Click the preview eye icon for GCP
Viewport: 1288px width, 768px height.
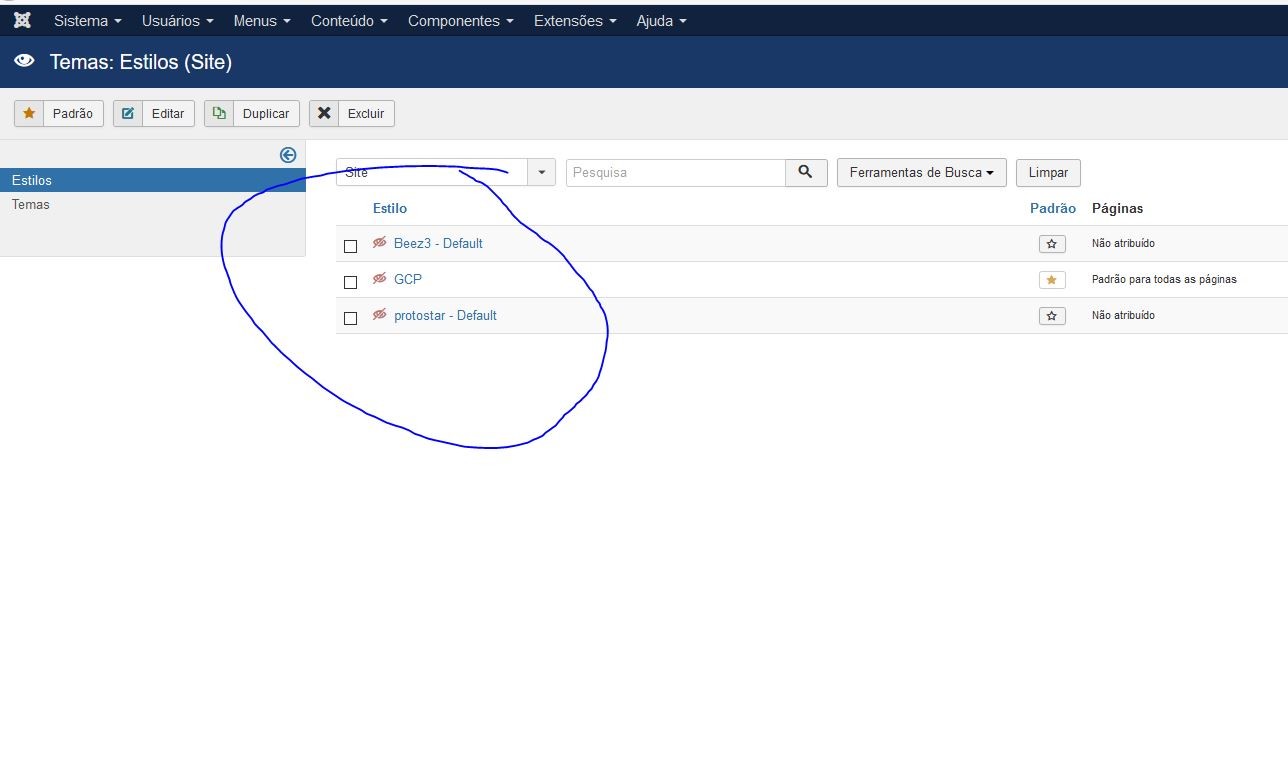tap(380, 279)
